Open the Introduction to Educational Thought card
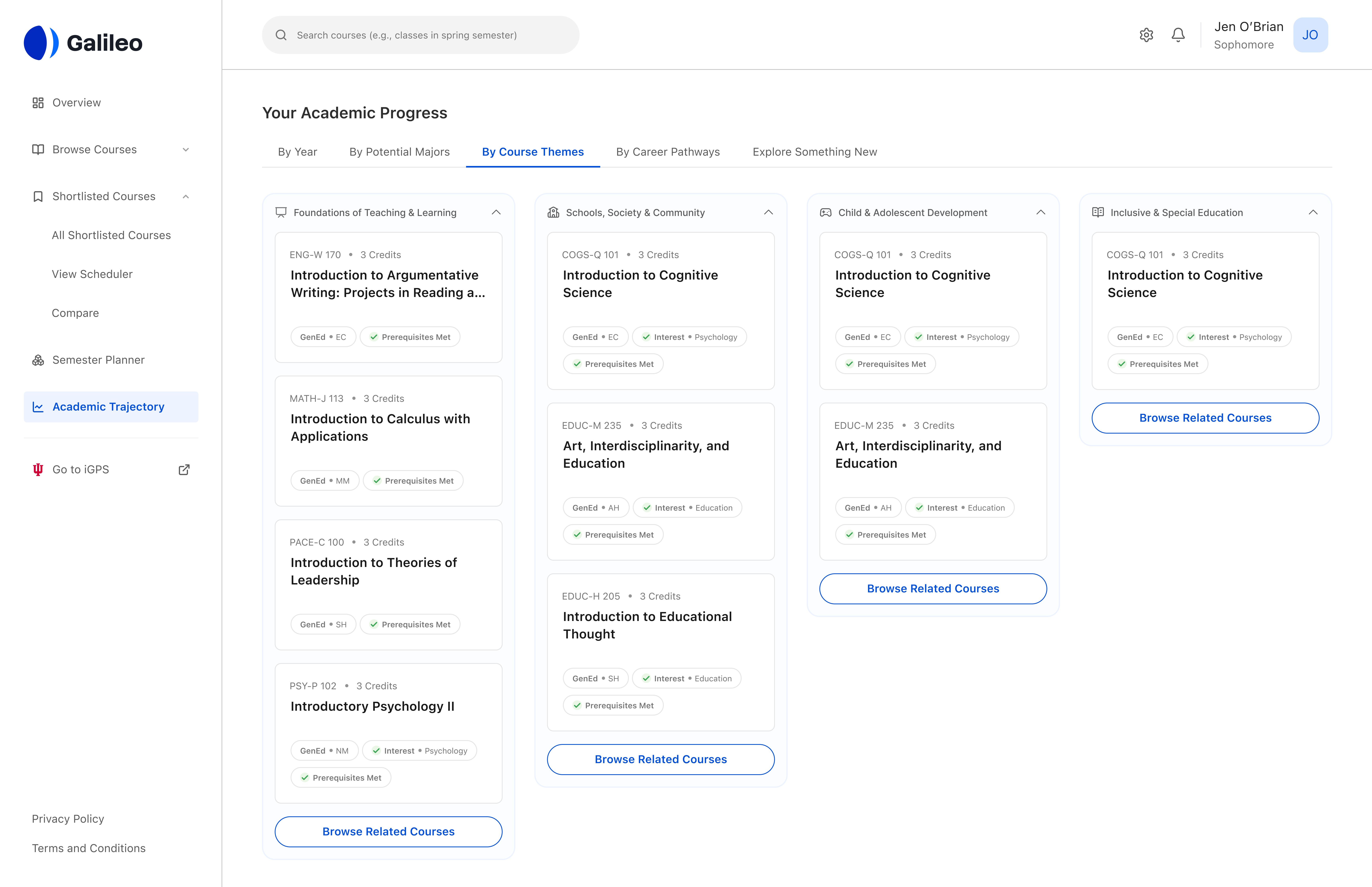Image resolution: width=1372 pixels, height=887 pixels. 661,653
